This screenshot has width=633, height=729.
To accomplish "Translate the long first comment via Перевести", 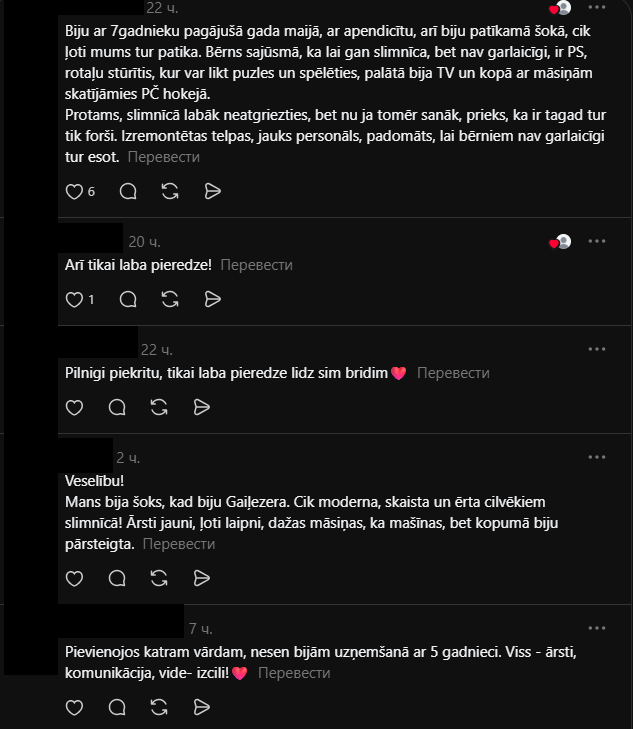I will tap(164, 157).
